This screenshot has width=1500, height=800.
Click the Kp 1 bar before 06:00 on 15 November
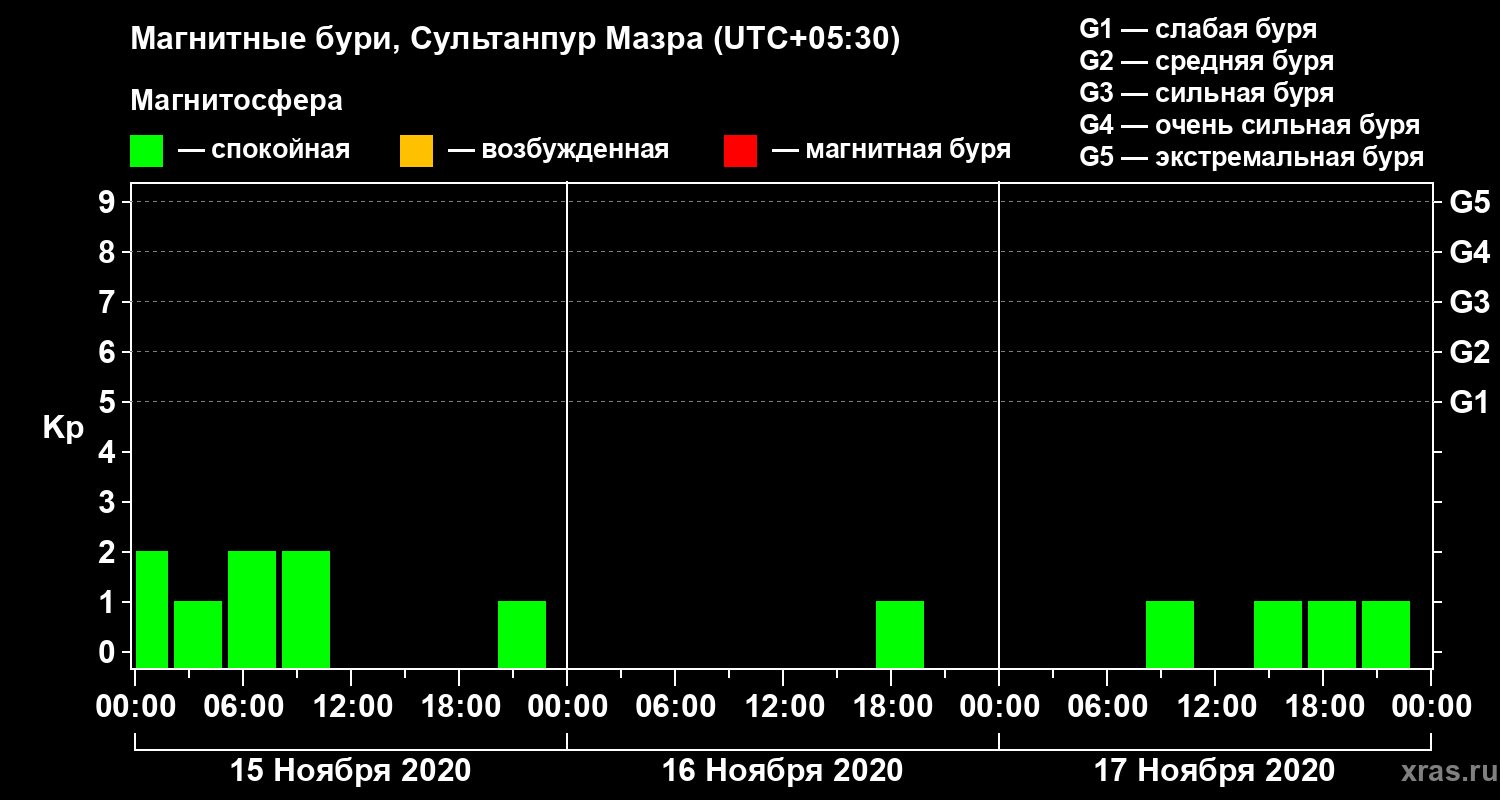coord(198,634)
